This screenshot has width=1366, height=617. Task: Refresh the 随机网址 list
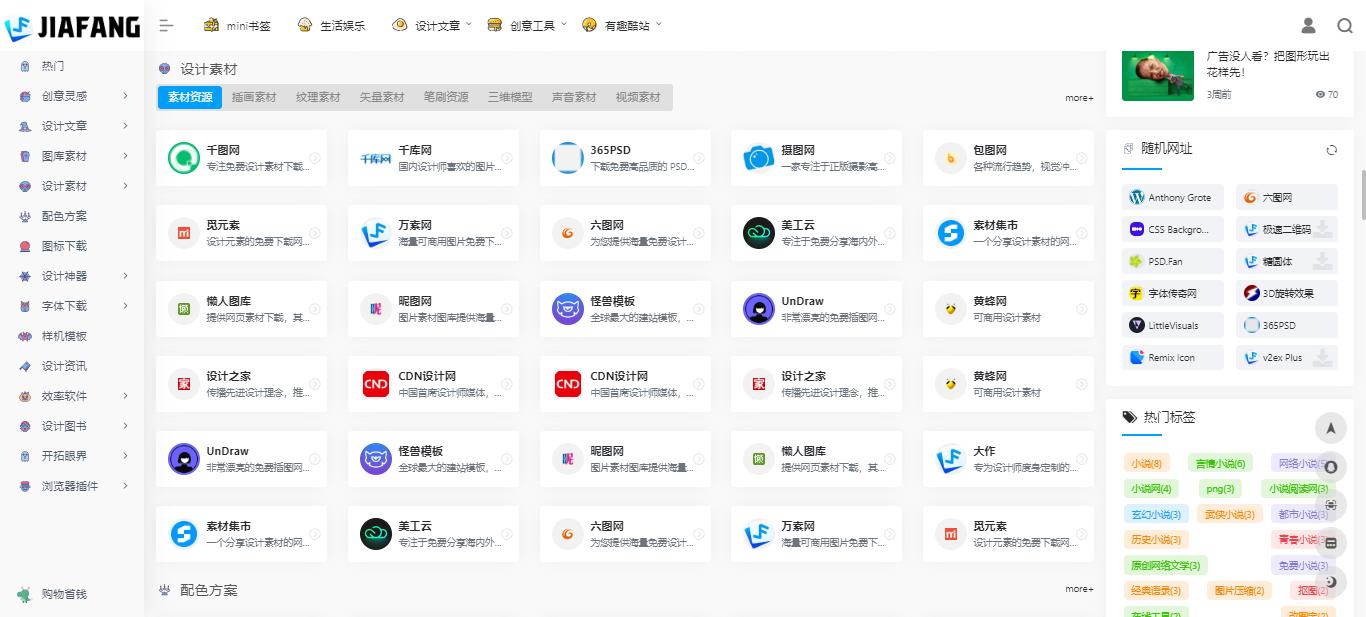[x=1332, y=150]
